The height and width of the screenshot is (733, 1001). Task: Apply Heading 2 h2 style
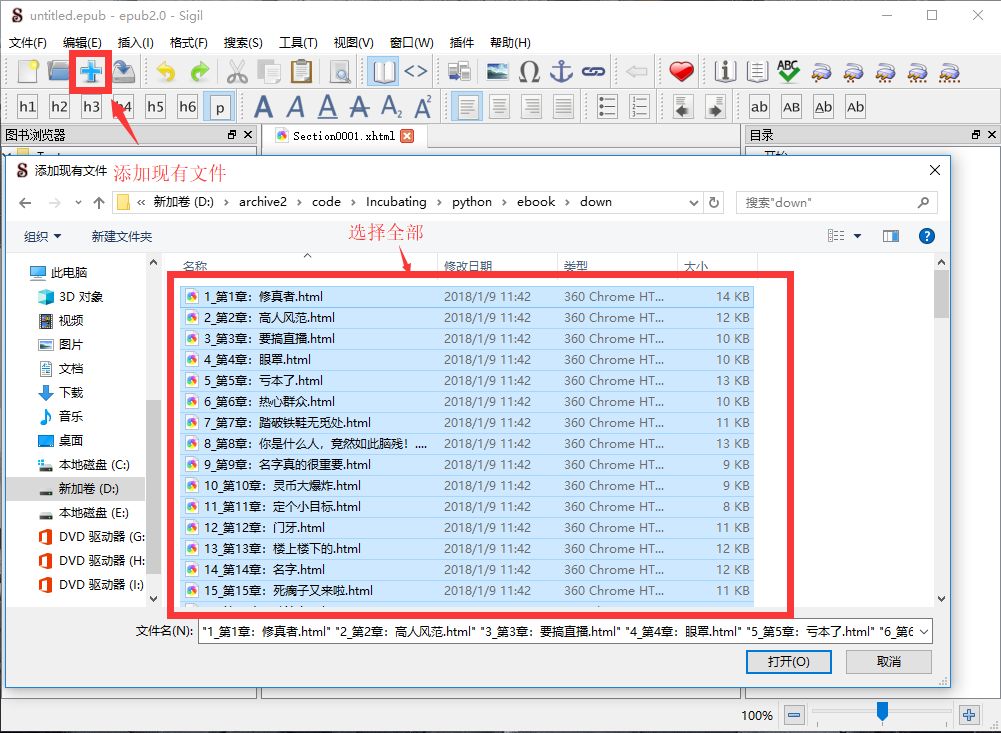[59, 107]
